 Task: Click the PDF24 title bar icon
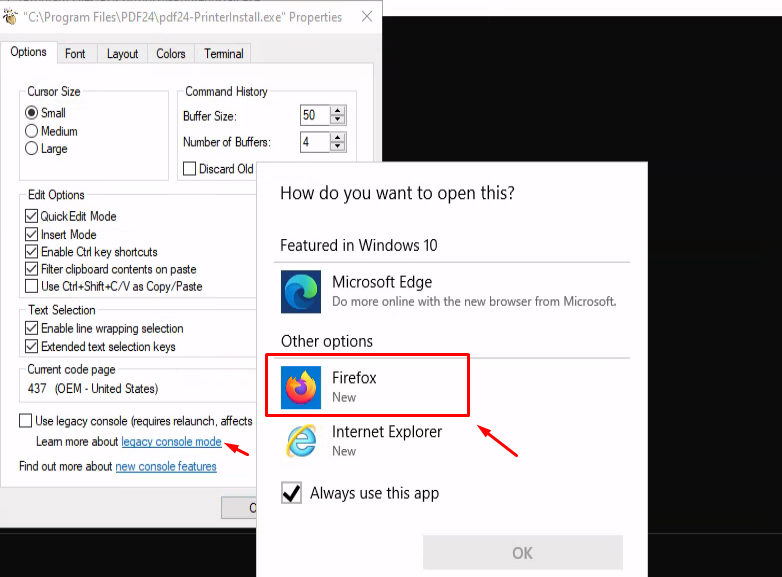pyautogui.click(x=10, y=16)
